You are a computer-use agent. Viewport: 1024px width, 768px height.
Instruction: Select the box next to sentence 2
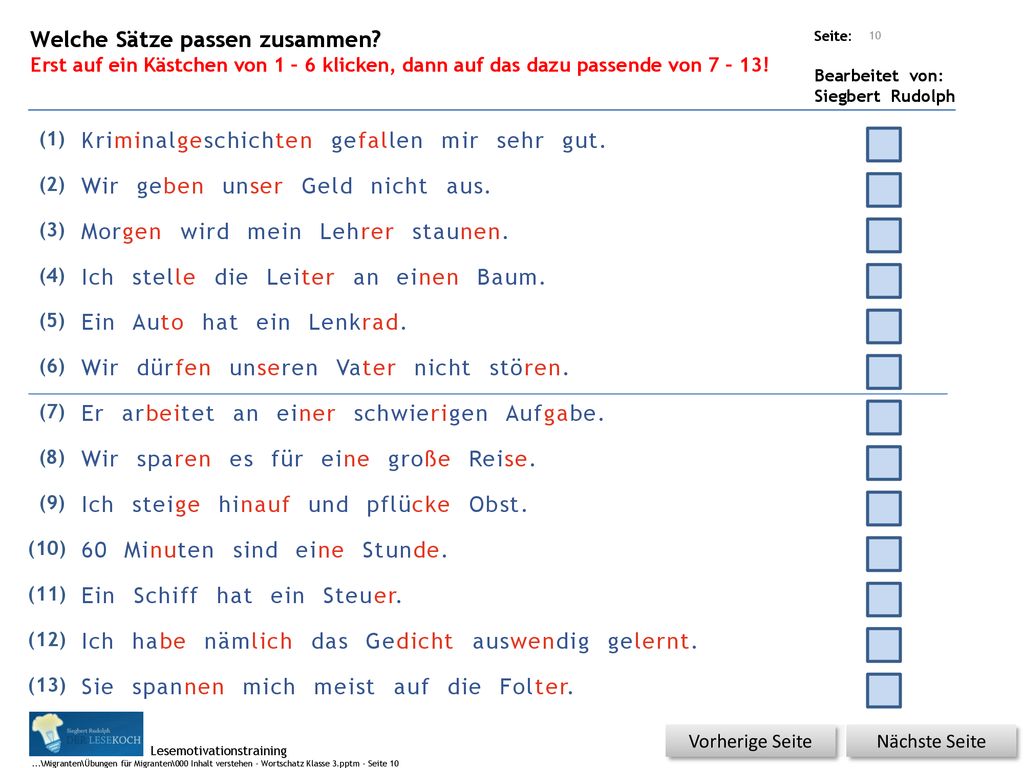click(884, 189)
